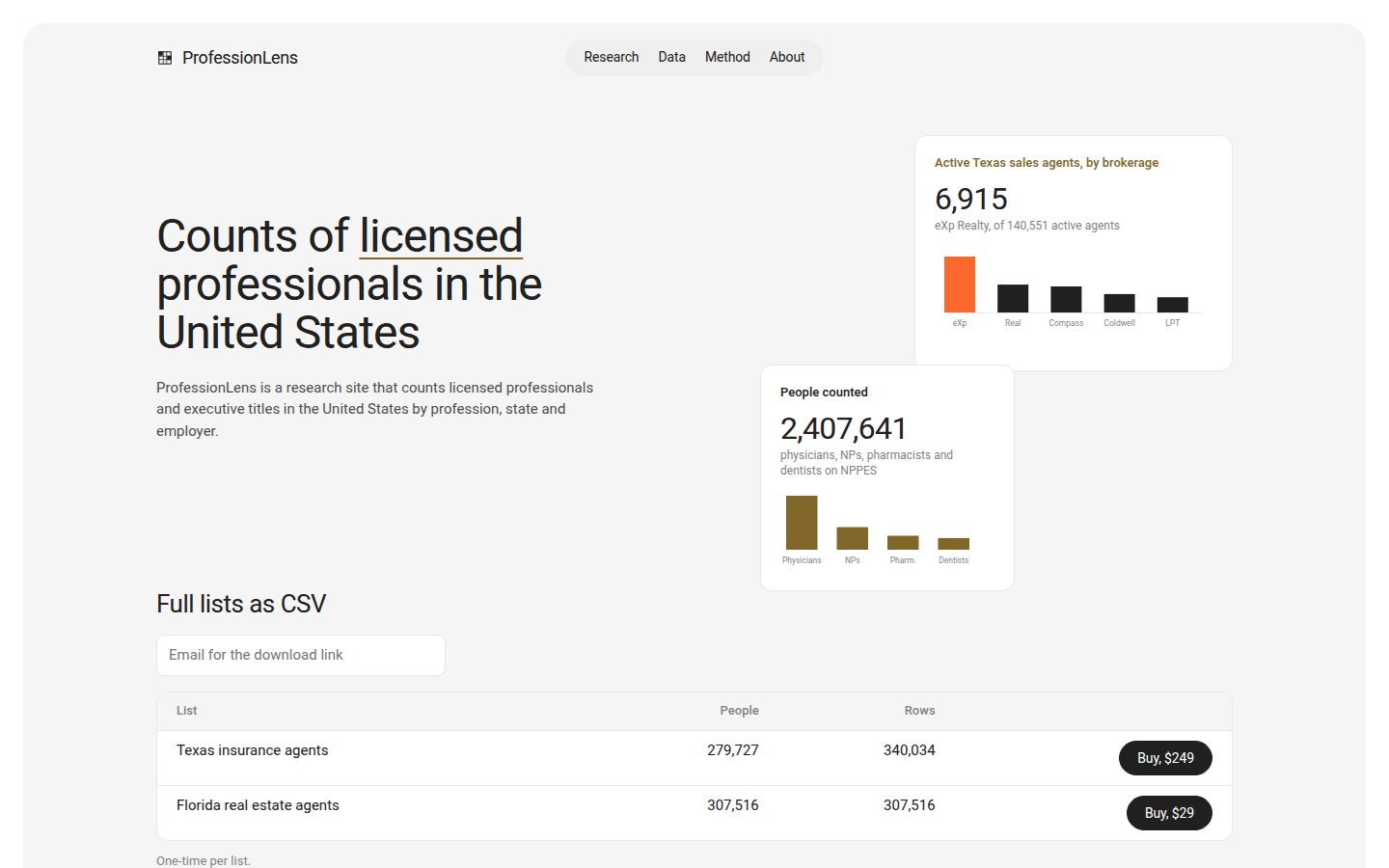Viewport: 1389px width, 868px height.
Task: Click 'eXp Realty, of 140,551 active agents' caption
Action: pos(1027,226)
